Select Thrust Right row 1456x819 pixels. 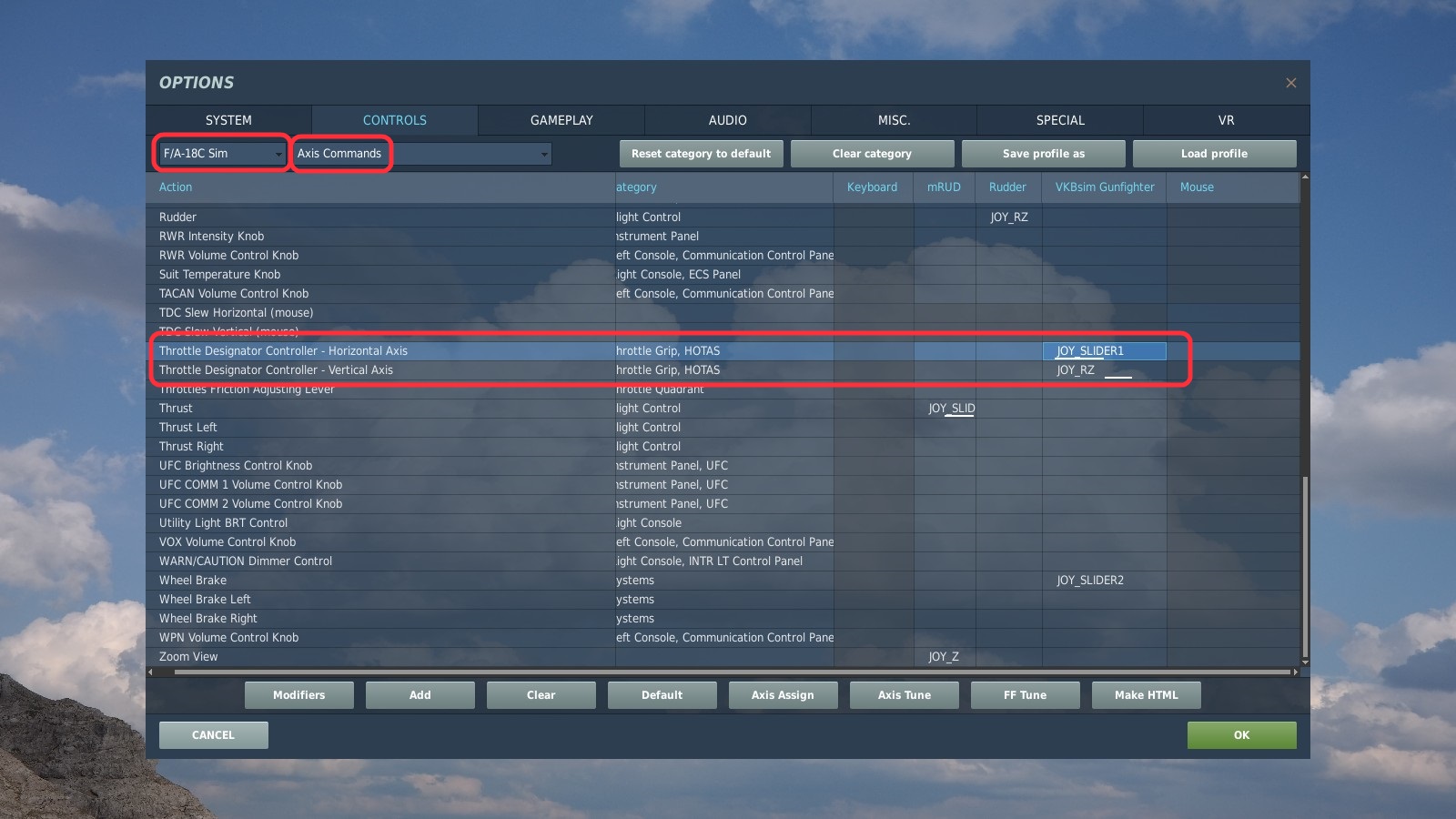(723, 447)
